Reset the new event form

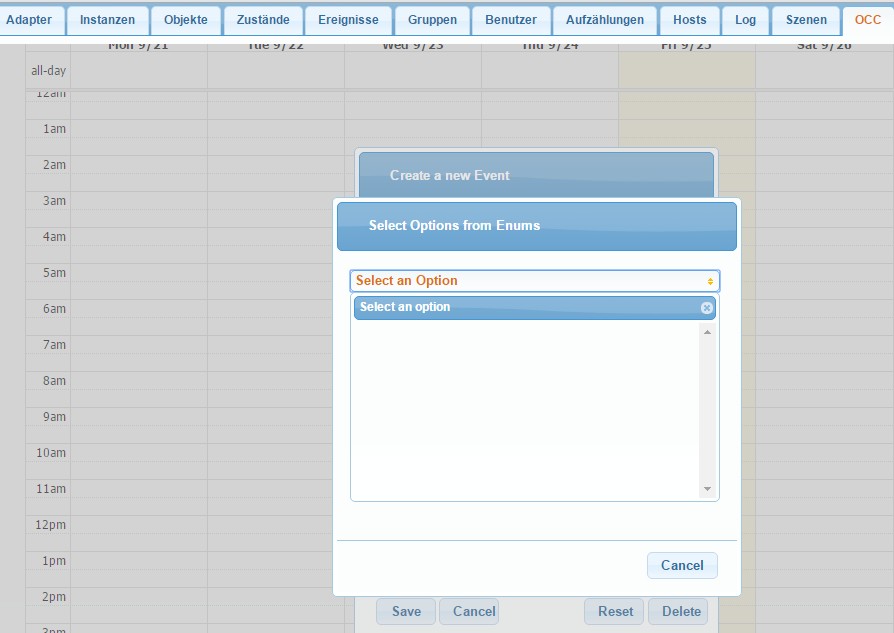tap(615, 611)
